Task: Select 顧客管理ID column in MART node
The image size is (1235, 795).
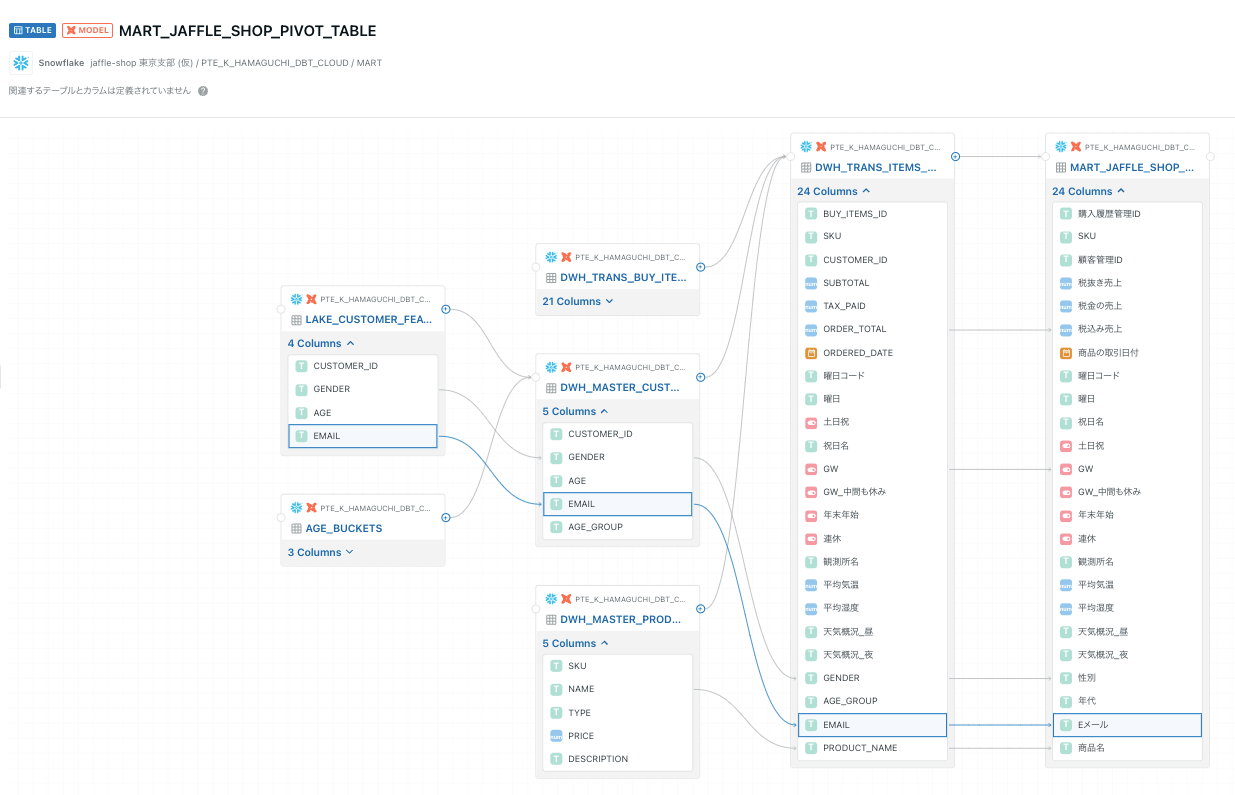Action: pyautogui.click(x=1127, y=260)
